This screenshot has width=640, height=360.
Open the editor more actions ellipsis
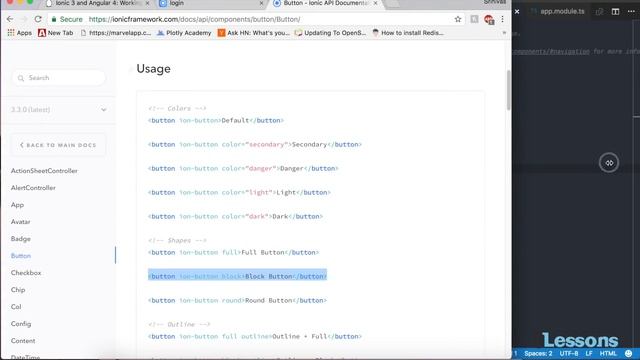pos(631,11)
